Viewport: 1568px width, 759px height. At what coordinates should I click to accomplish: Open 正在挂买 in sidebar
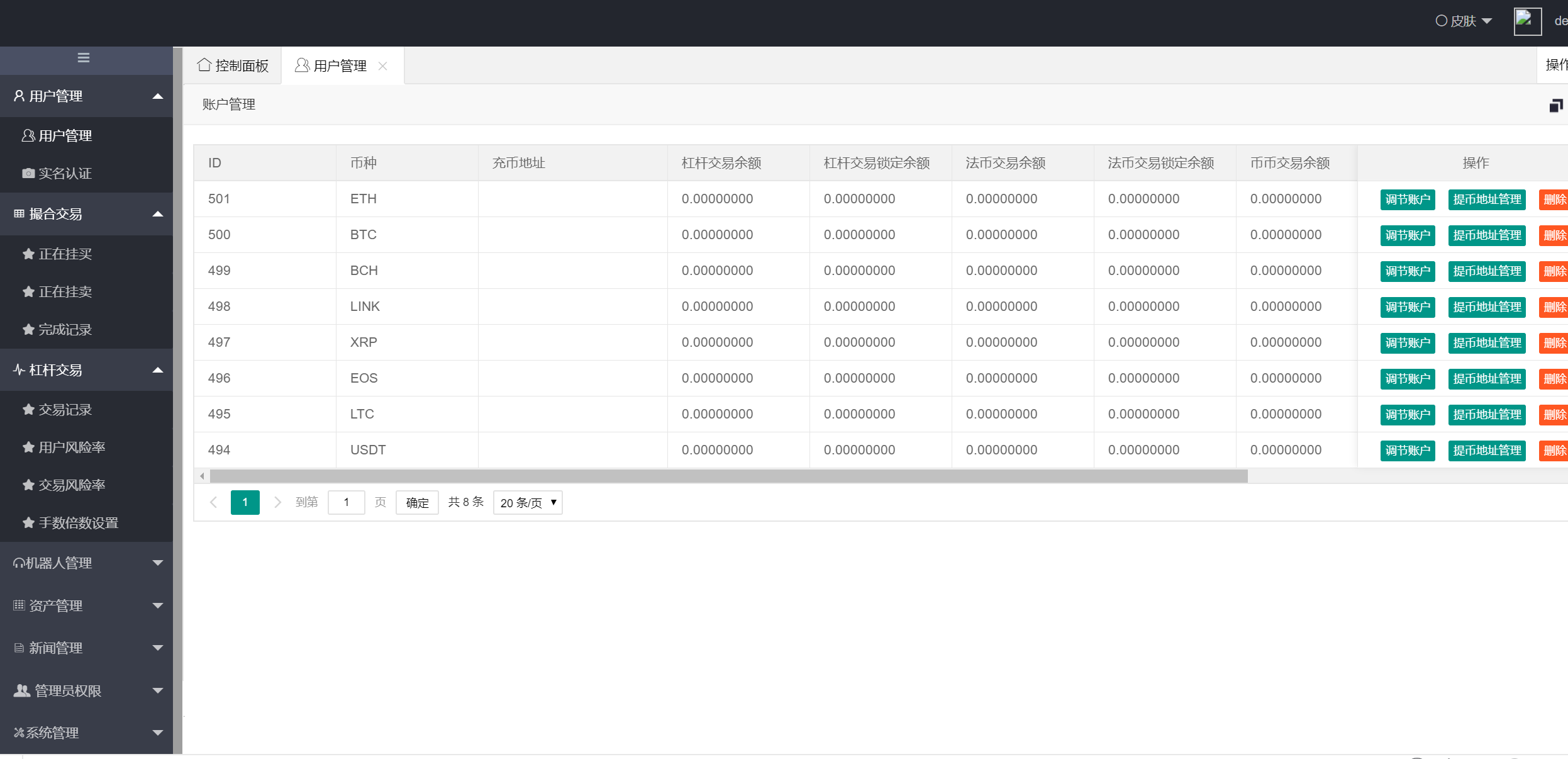click(87, 254)
